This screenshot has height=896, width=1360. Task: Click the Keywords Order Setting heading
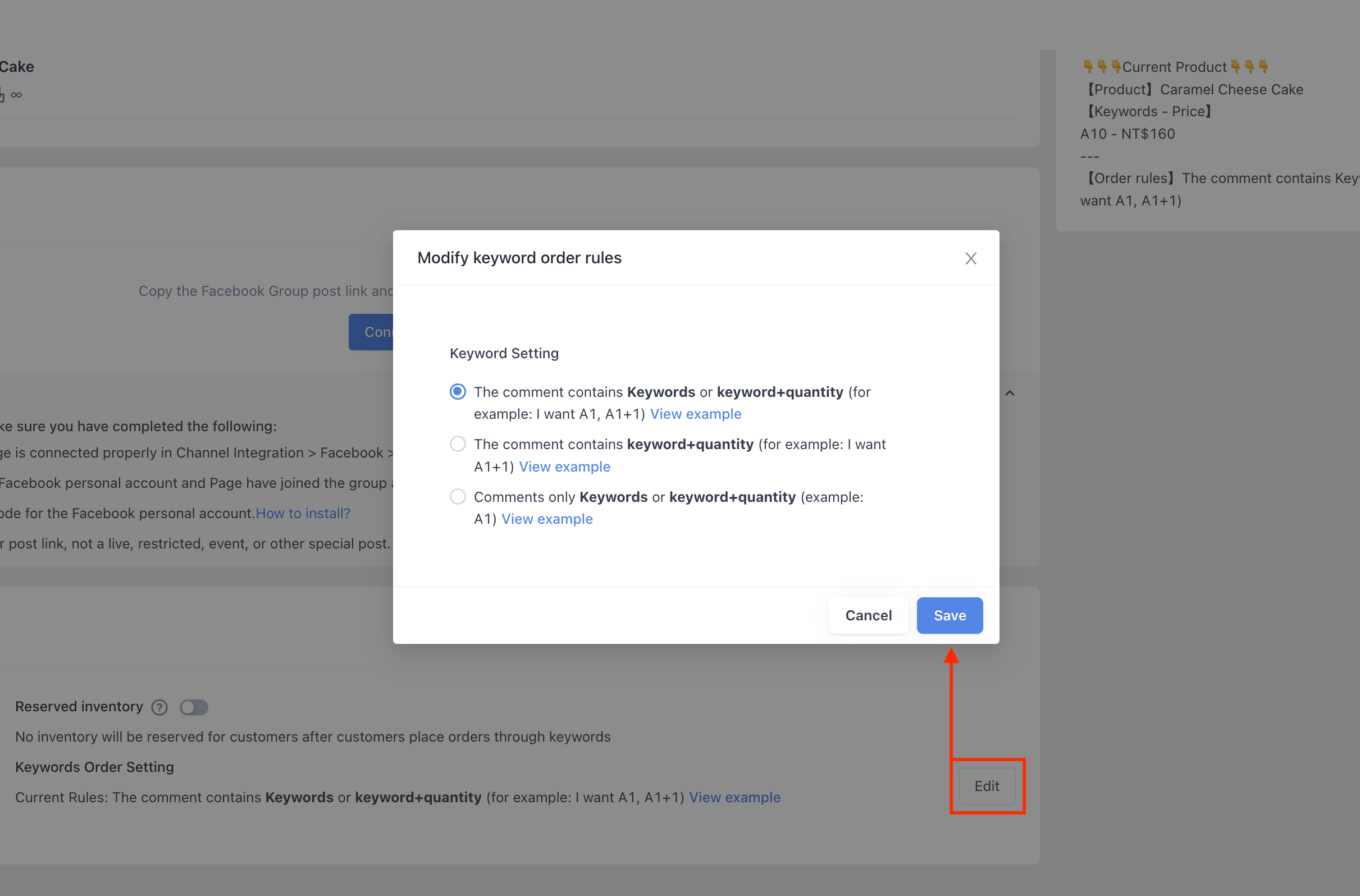[x=94, y=767]
